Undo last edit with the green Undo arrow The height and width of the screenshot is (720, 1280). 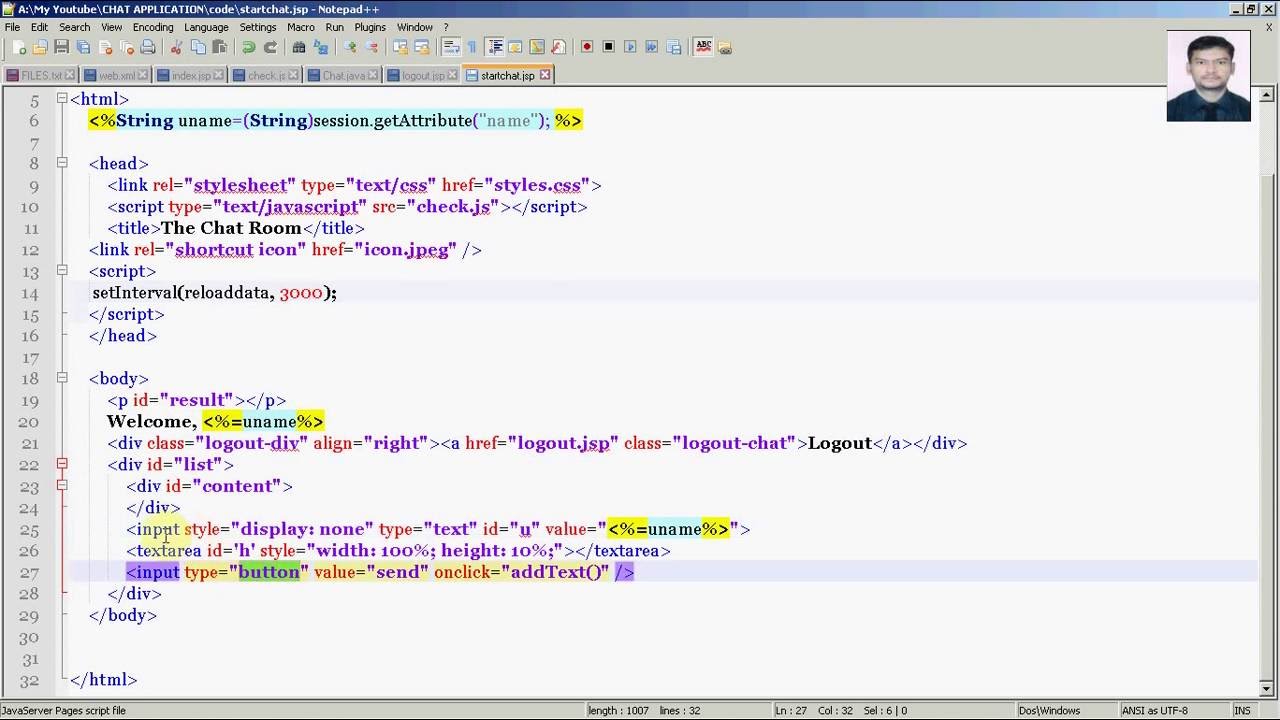pos(249,47)
